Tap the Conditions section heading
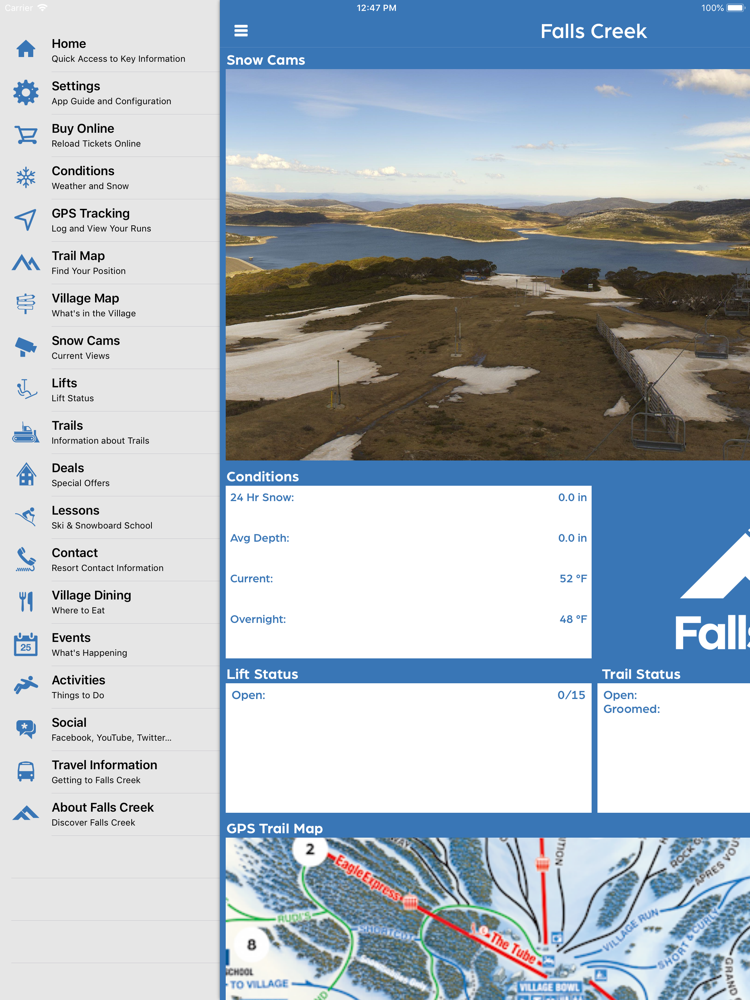 coord(263,476)
